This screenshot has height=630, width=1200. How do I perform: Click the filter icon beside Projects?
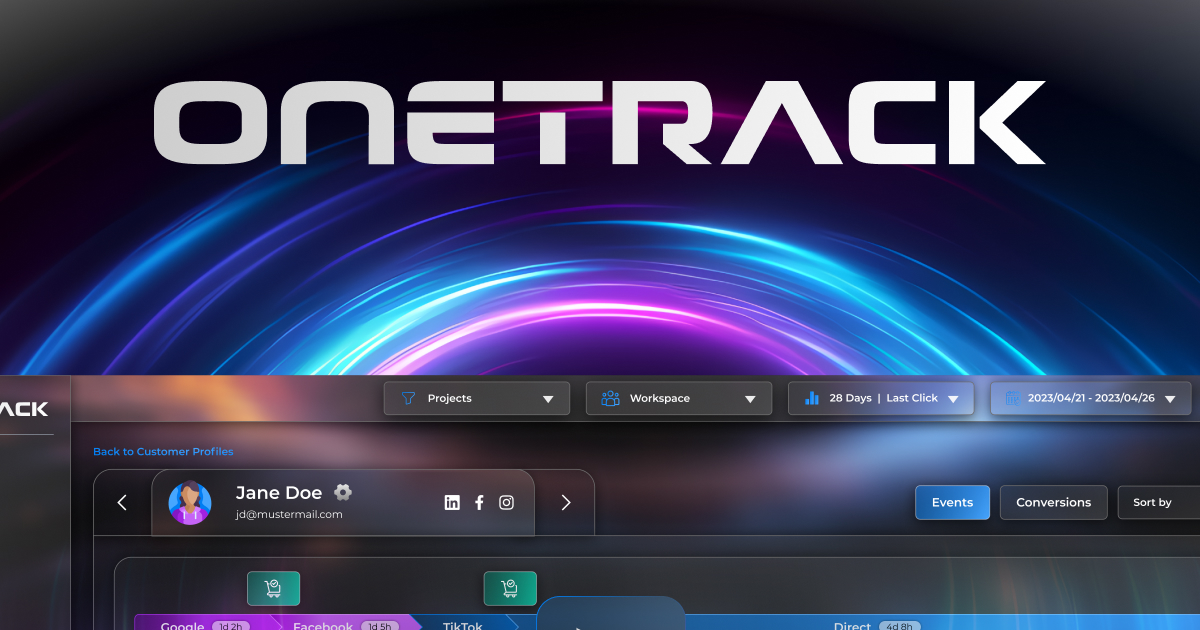(x=409, y=398)
